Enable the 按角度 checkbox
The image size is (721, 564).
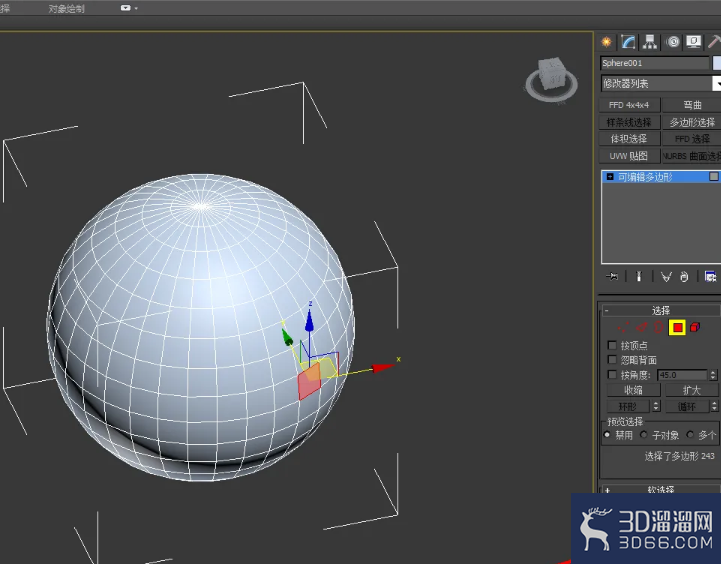click(612, 375)
